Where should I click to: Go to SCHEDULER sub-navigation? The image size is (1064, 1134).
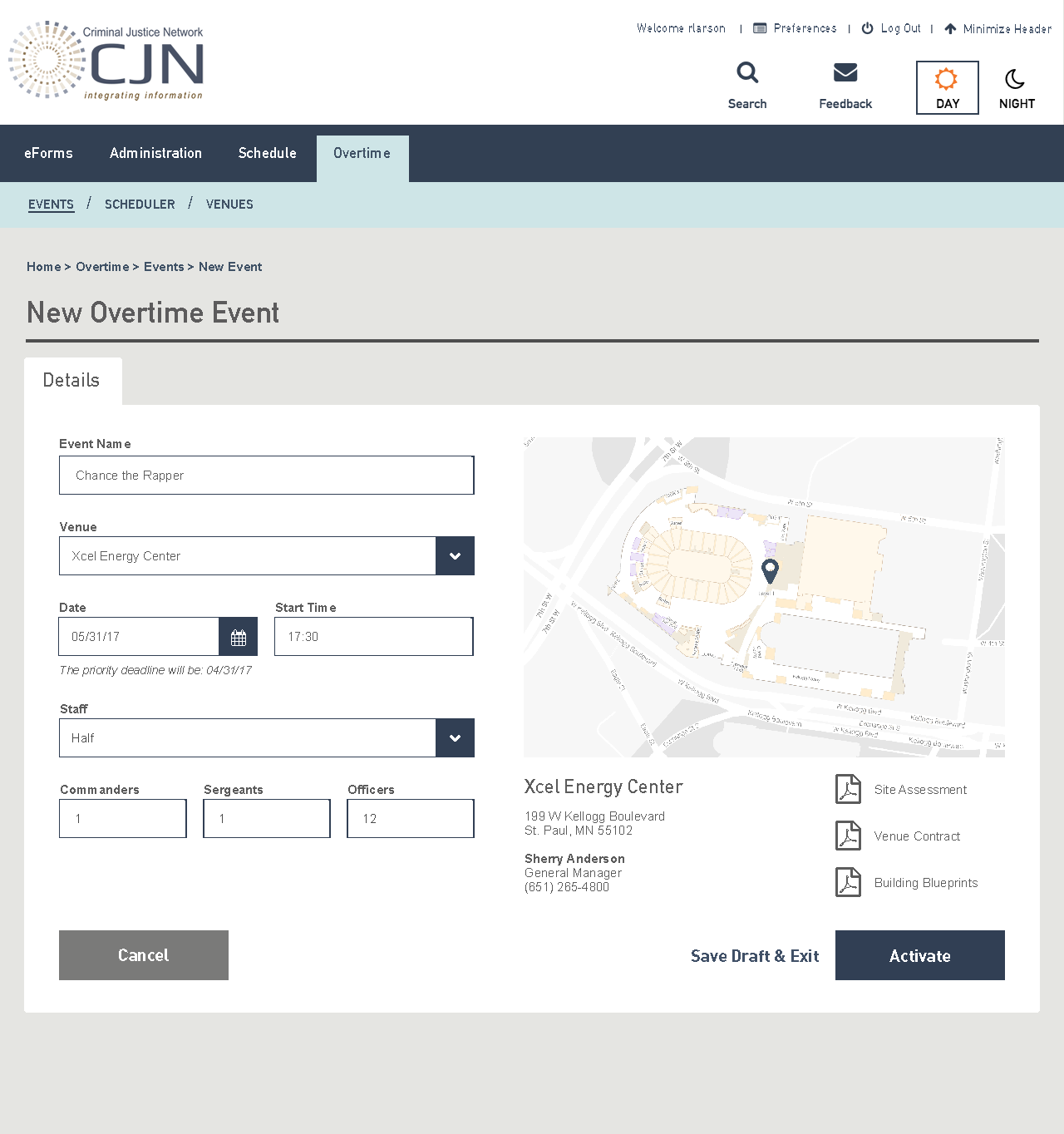(140, 205)
